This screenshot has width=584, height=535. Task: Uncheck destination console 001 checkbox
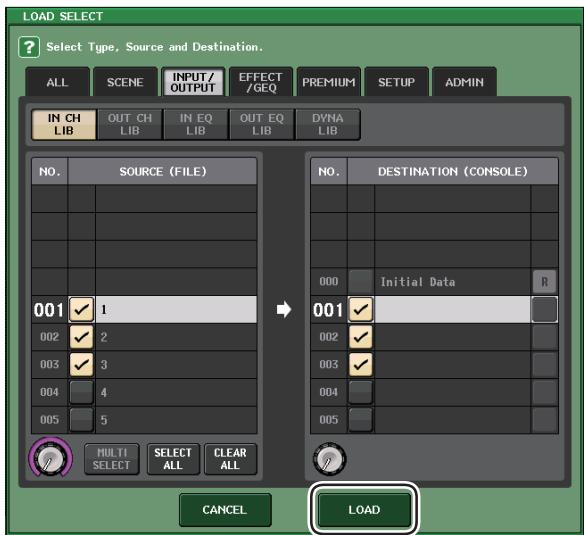(x=361, y=309)
